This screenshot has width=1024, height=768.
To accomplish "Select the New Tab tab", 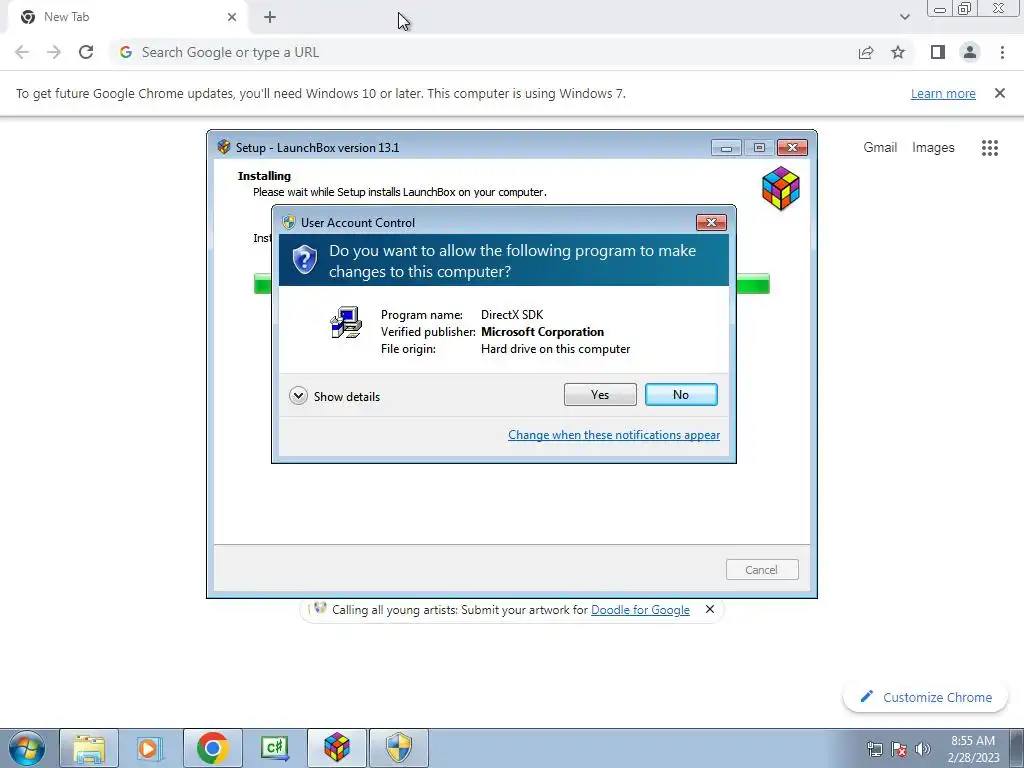I will click(127, 17).
